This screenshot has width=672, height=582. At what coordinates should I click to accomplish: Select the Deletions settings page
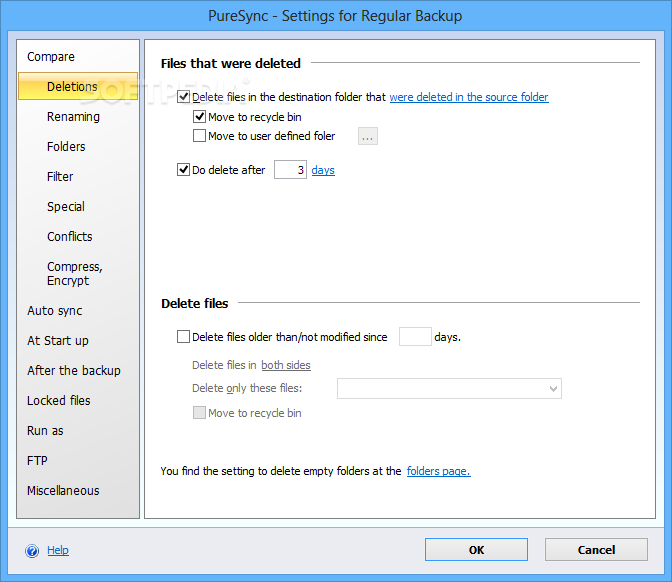click(78, 86)
